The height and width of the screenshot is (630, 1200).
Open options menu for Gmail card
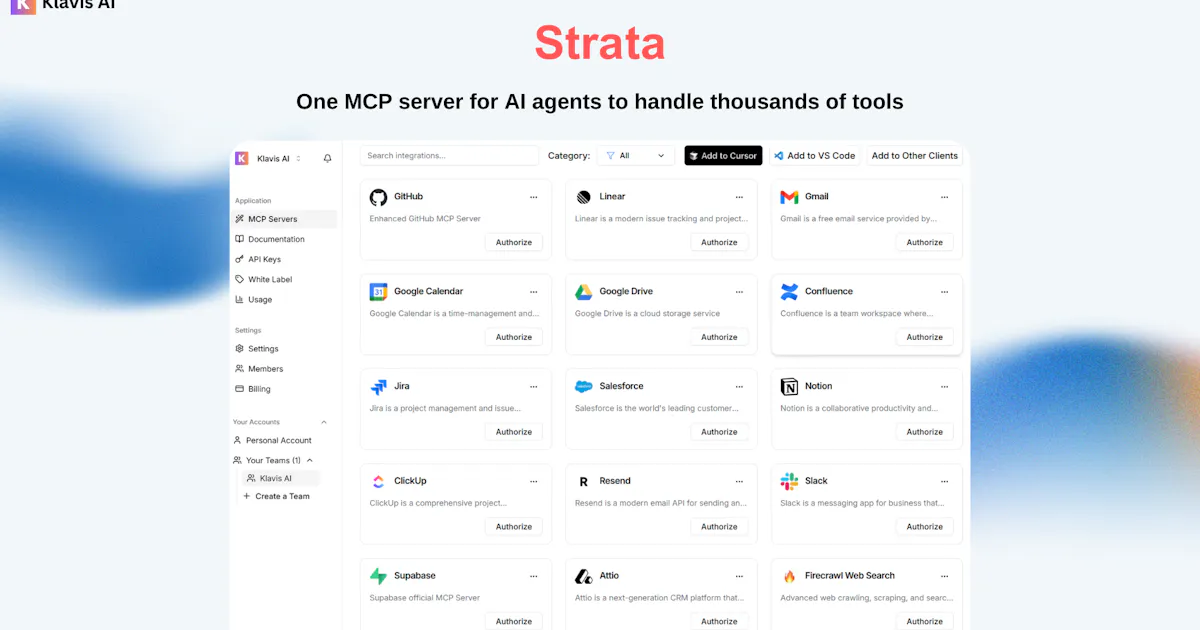click(945, 197)
